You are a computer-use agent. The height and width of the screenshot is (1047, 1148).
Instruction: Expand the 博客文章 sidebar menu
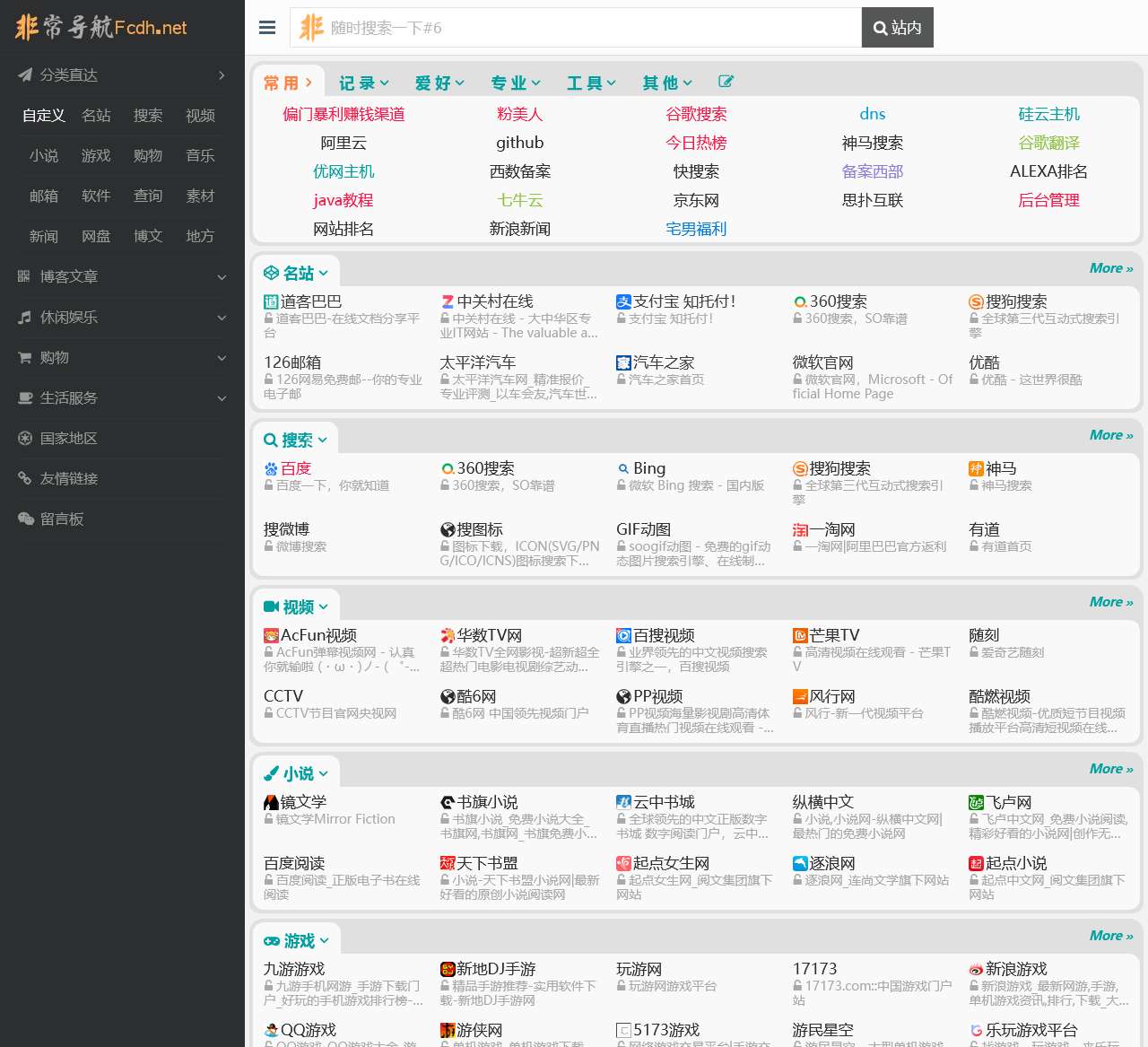(x=222, y=277)
